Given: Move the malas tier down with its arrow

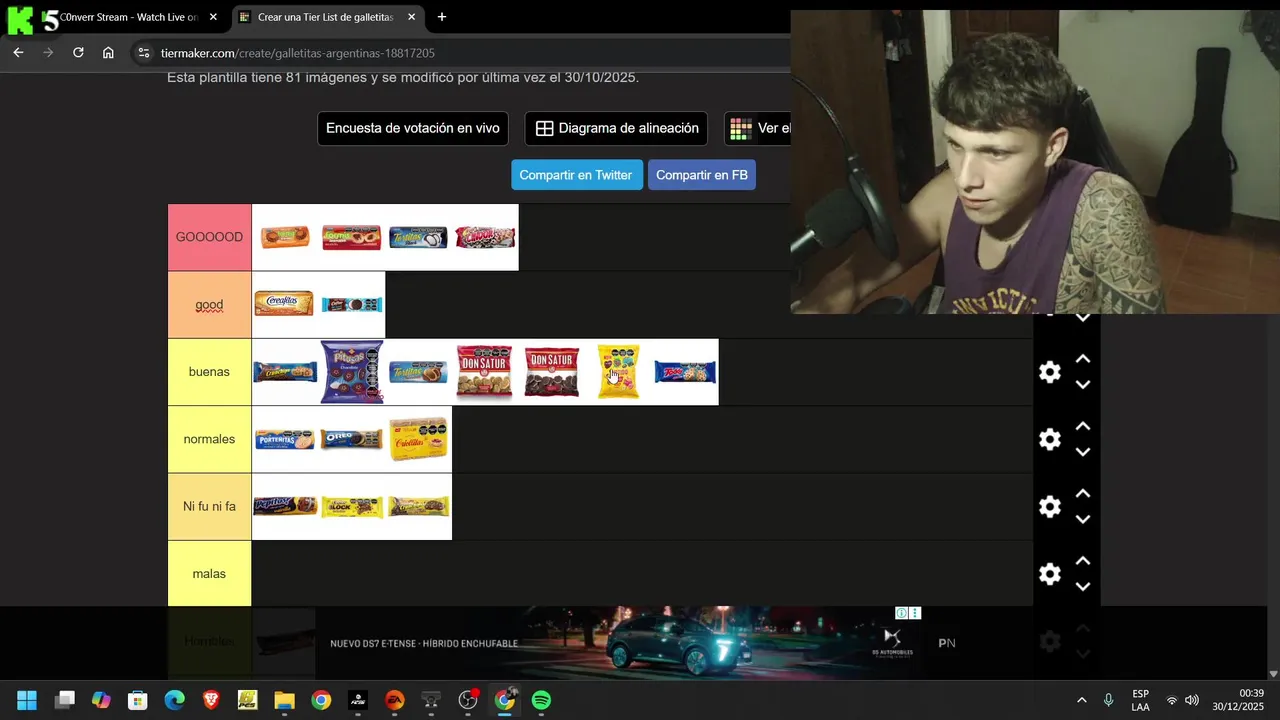Looking at the screenshot, I should point(1082,587).
